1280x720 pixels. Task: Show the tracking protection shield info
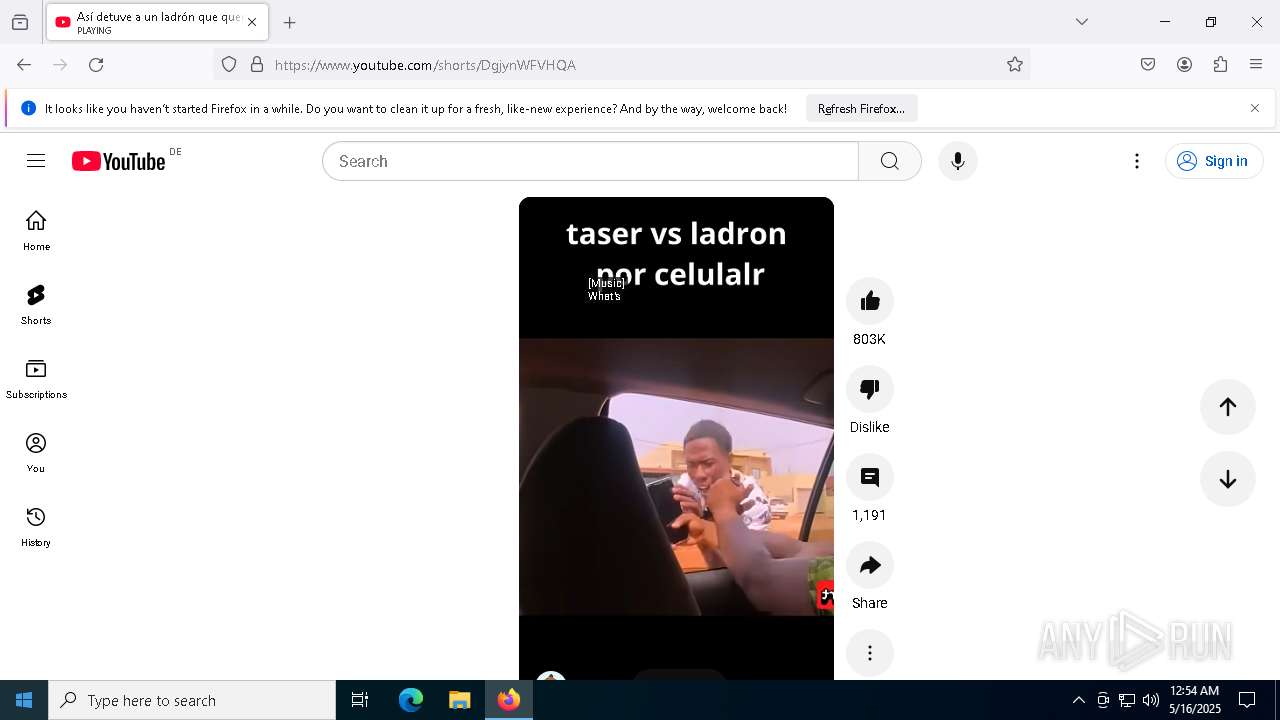(x=229, y=65)
